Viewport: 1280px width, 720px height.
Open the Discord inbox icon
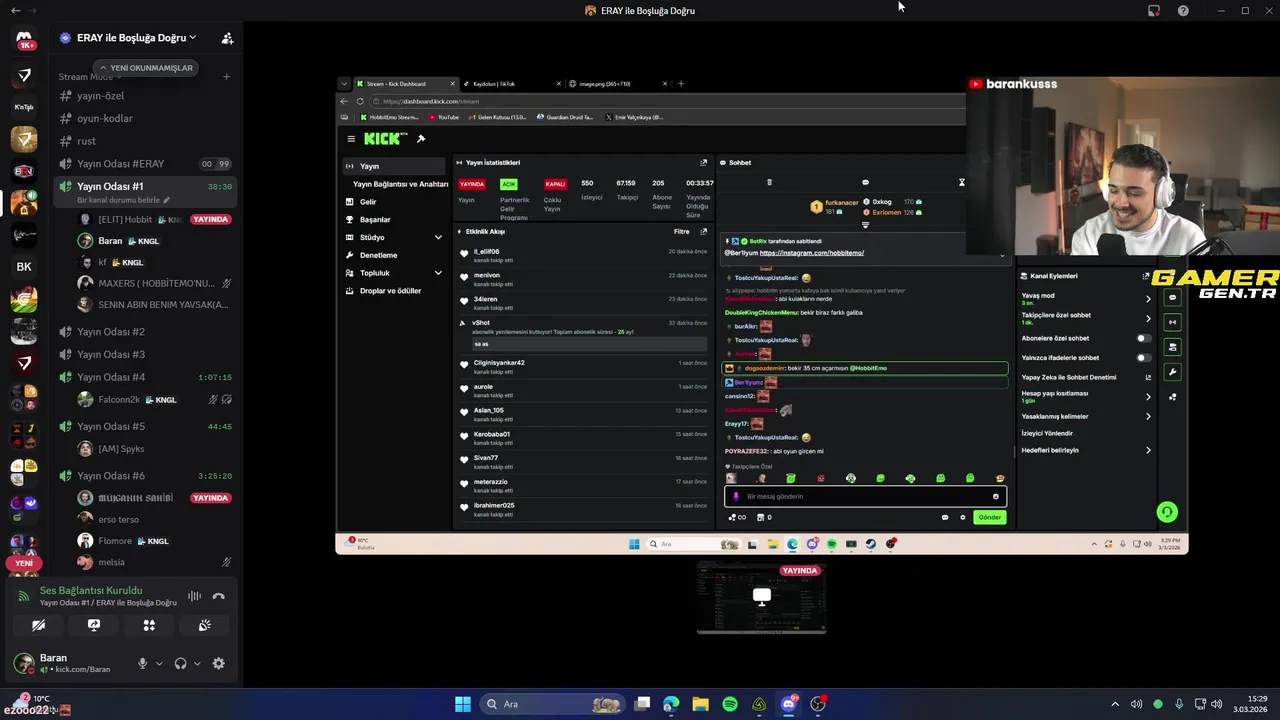(x=1154, y=10)
